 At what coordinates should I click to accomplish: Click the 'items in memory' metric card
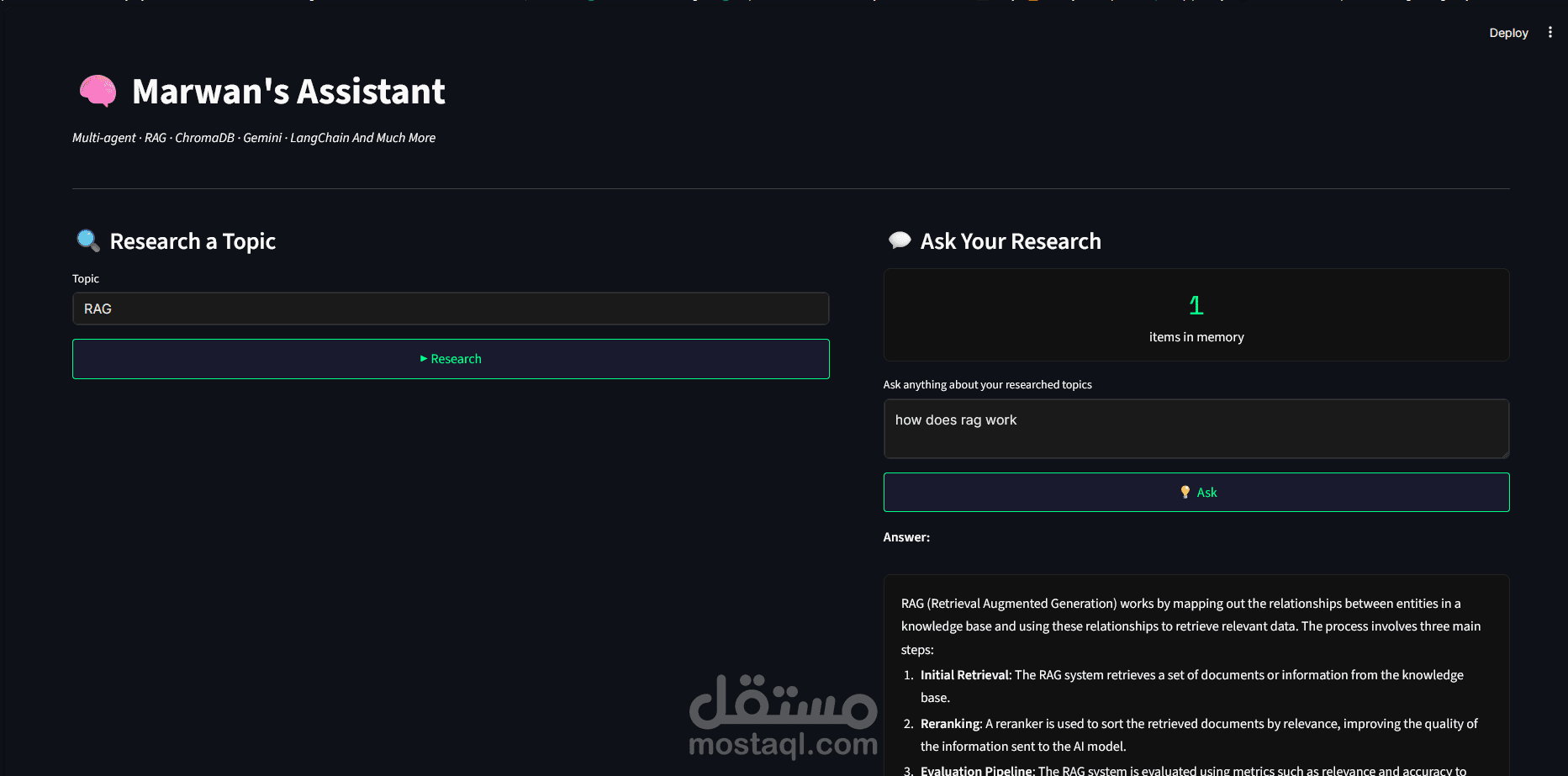pyautogui.click(x=1196, y=315)
